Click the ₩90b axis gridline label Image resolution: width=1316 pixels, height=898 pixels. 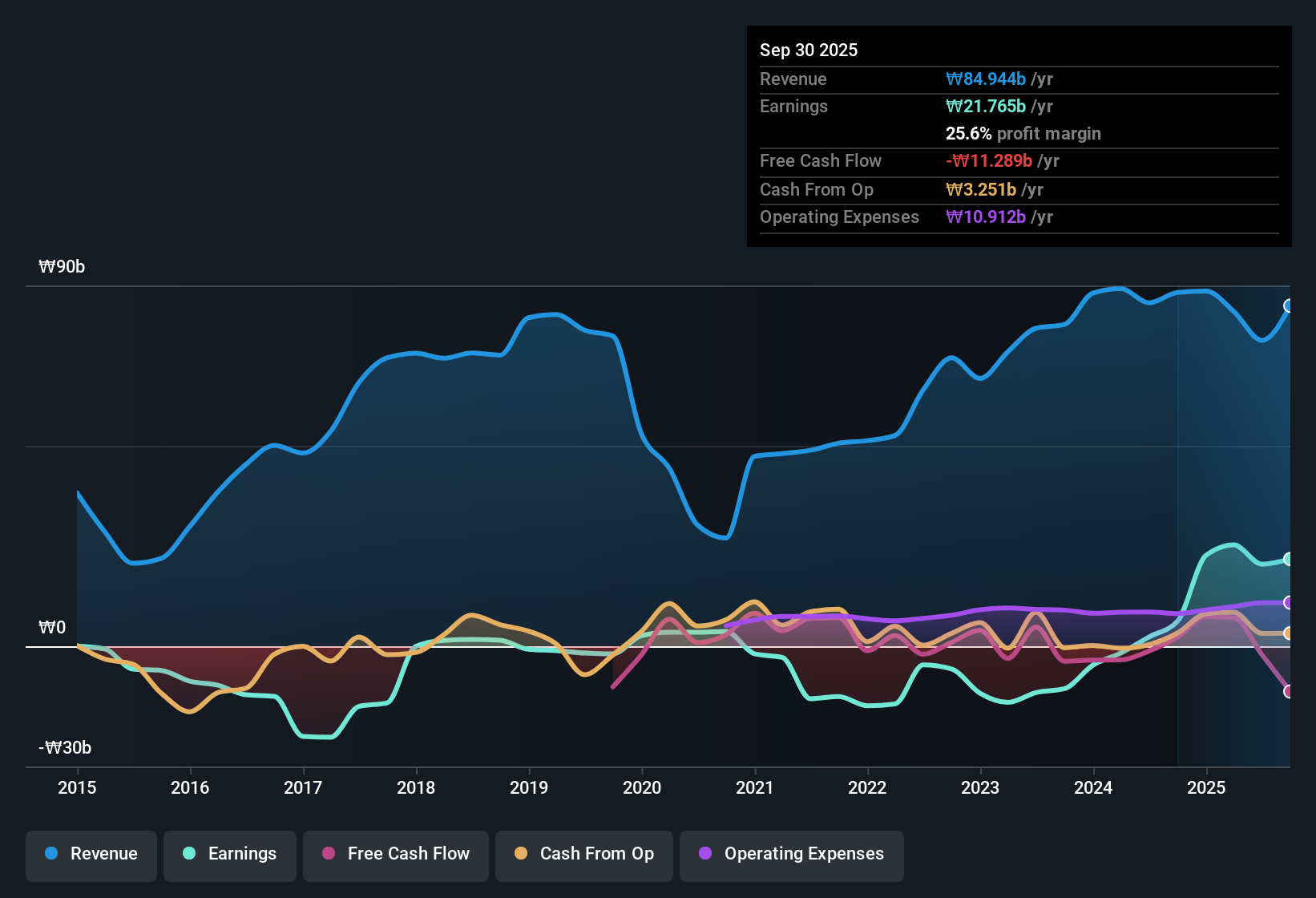click(x=61, y=267)
